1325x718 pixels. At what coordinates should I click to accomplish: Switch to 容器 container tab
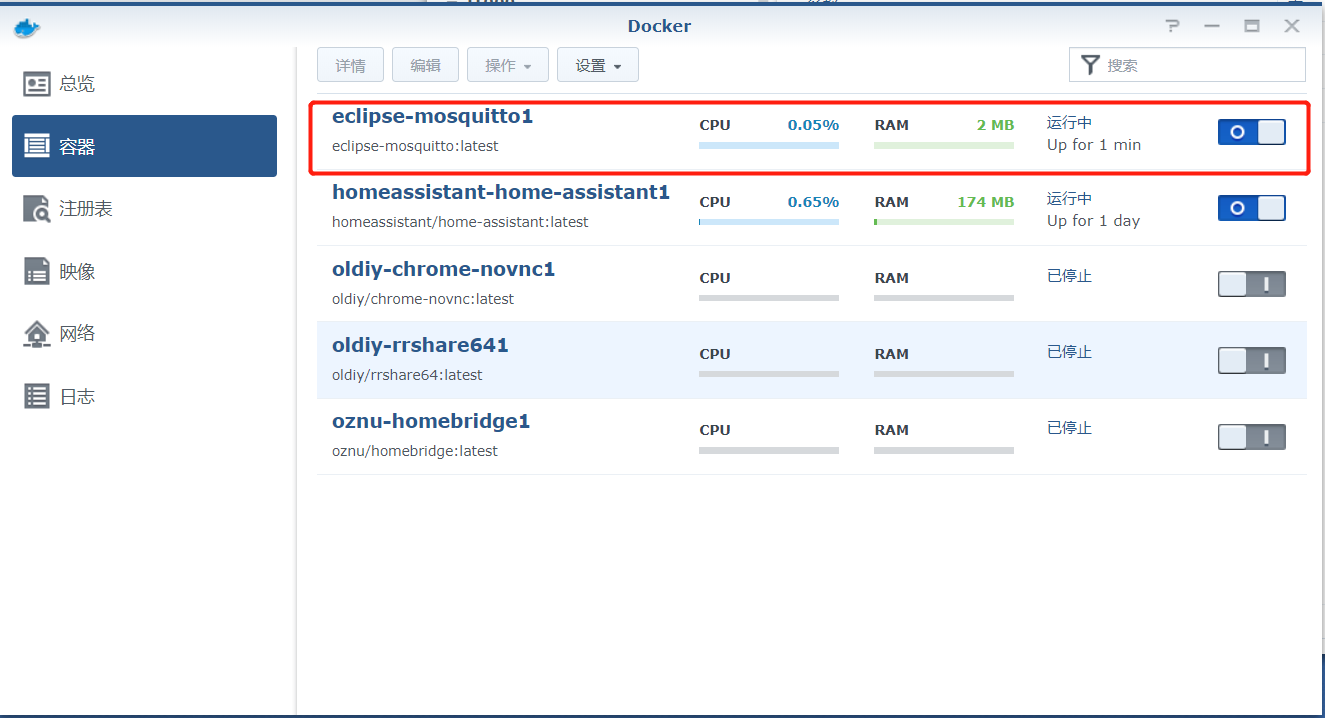(144, 146)
